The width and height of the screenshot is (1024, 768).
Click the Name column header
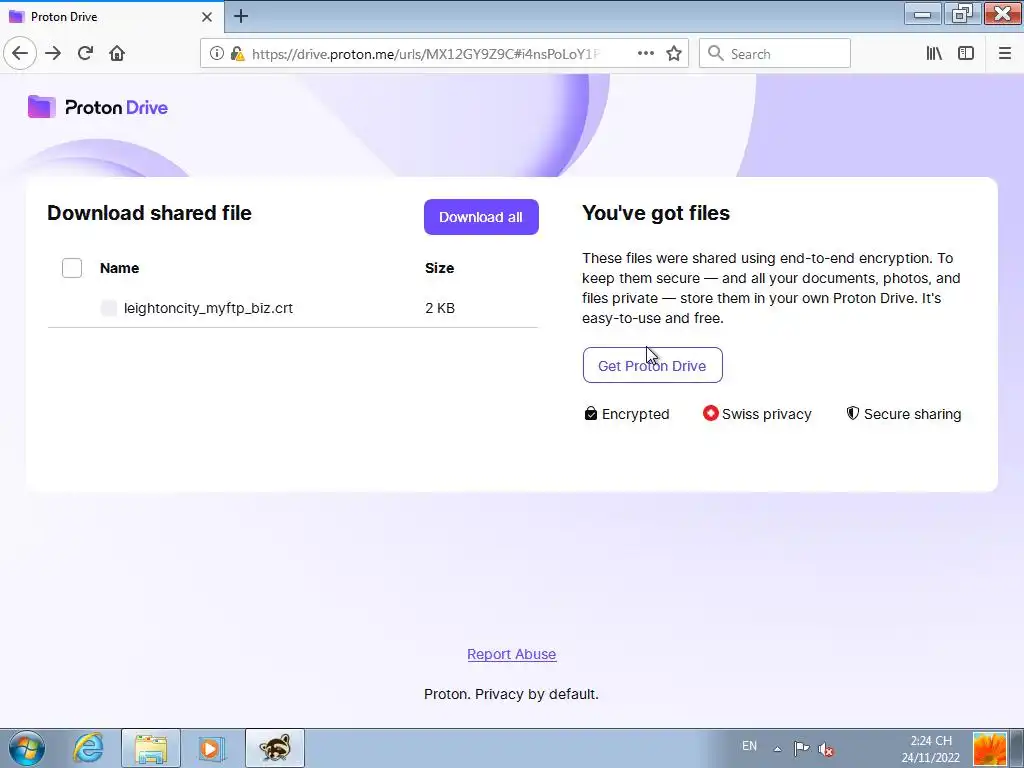pos(120,268)
